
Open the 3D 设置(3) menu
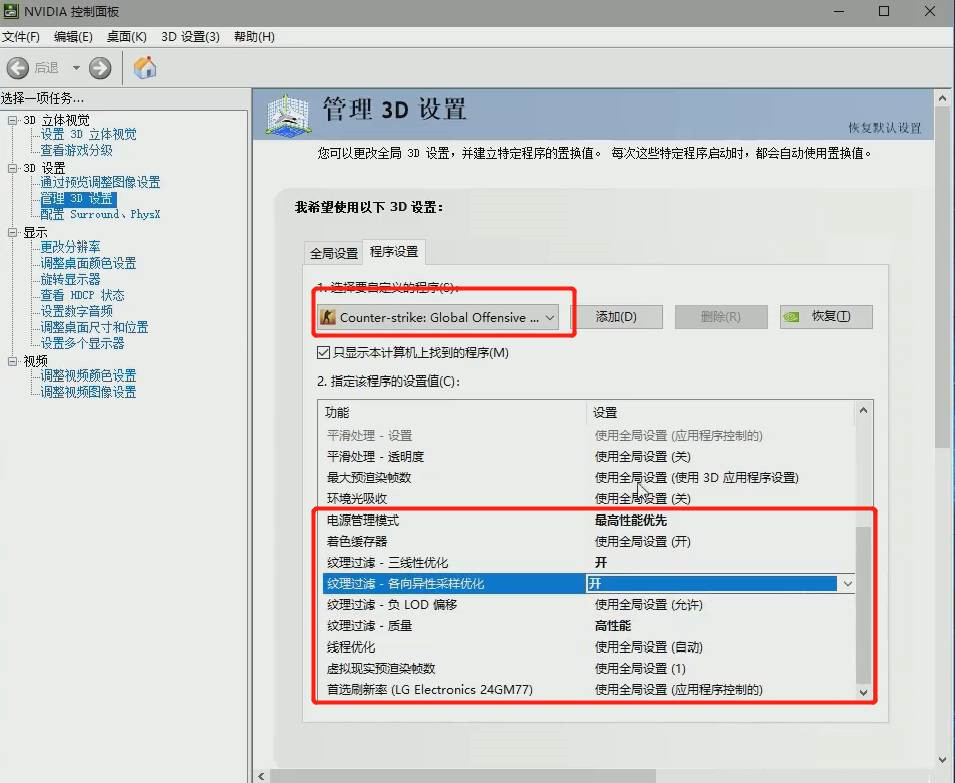[x=190, y=37]
